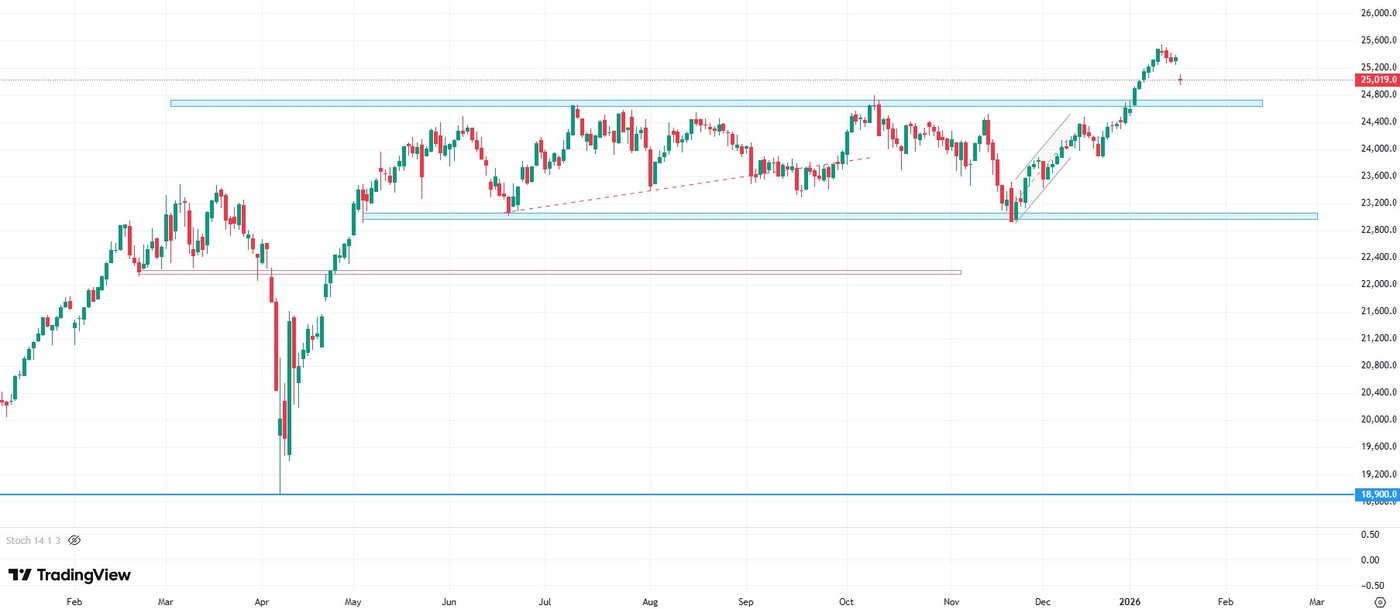Click the price scale on the right edge
This screenshot has width=1400, height=609.
tap(1374, 300)
